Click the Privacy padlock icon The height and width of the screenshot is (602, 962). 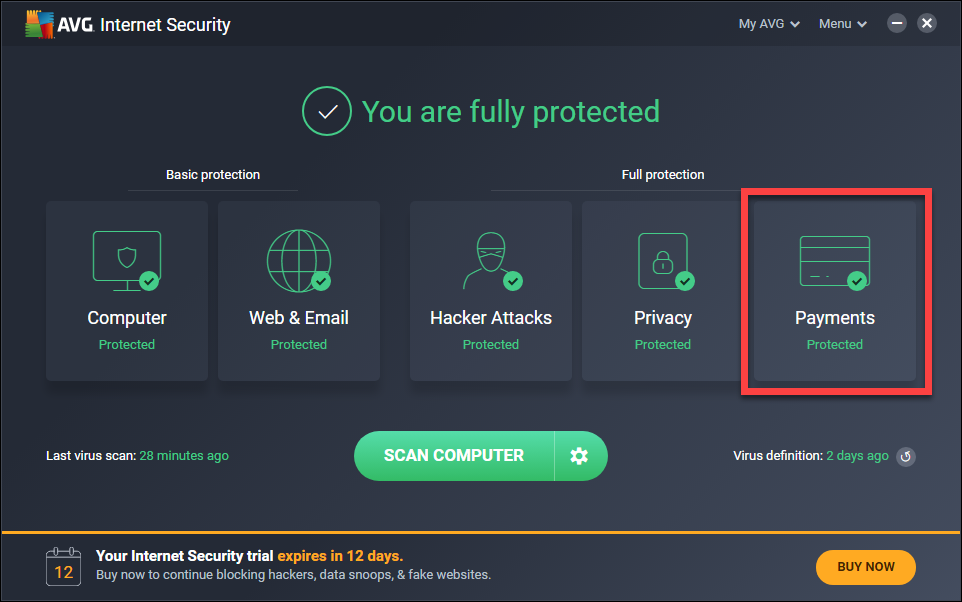click(665, 261)
